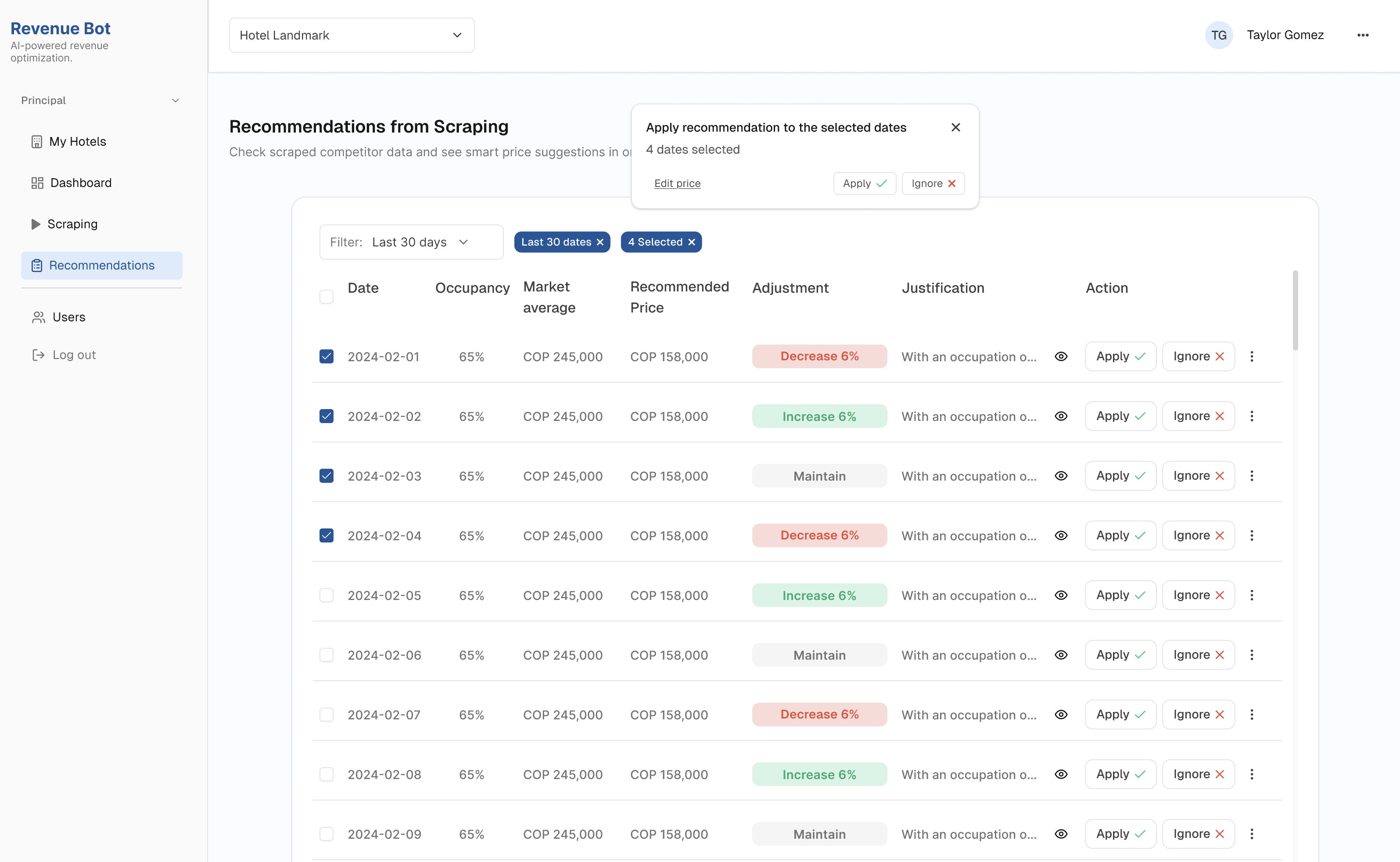Image resolution: width=1400 pixels, height=862 pixels.
Task: Toggle the select-all header checkbox
Action: point(326,296)
